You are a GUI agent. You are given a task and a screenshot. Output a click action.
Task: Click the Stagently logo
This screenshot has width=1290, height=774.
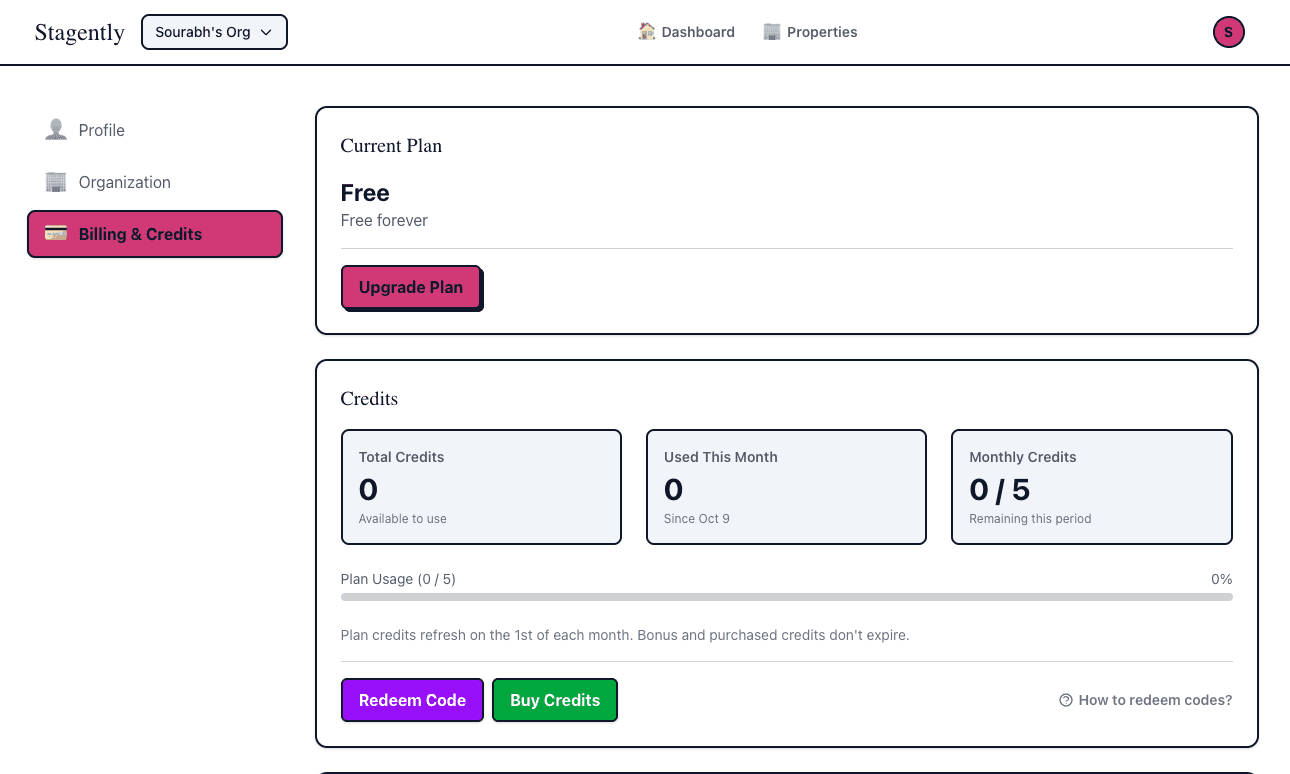click(x=80, y=32)
